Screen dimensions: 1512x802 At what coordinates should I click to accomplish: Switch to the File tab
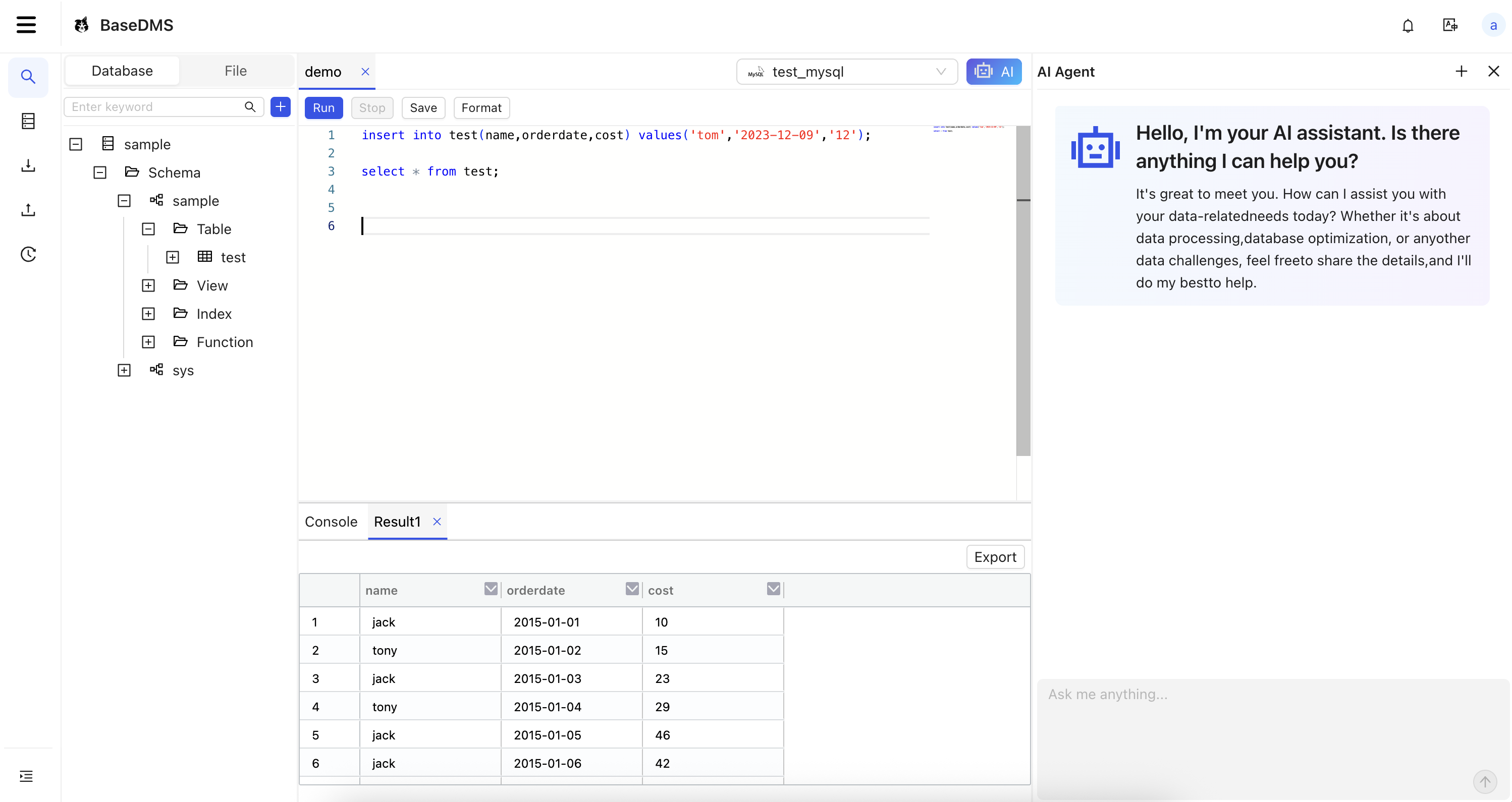235,71
